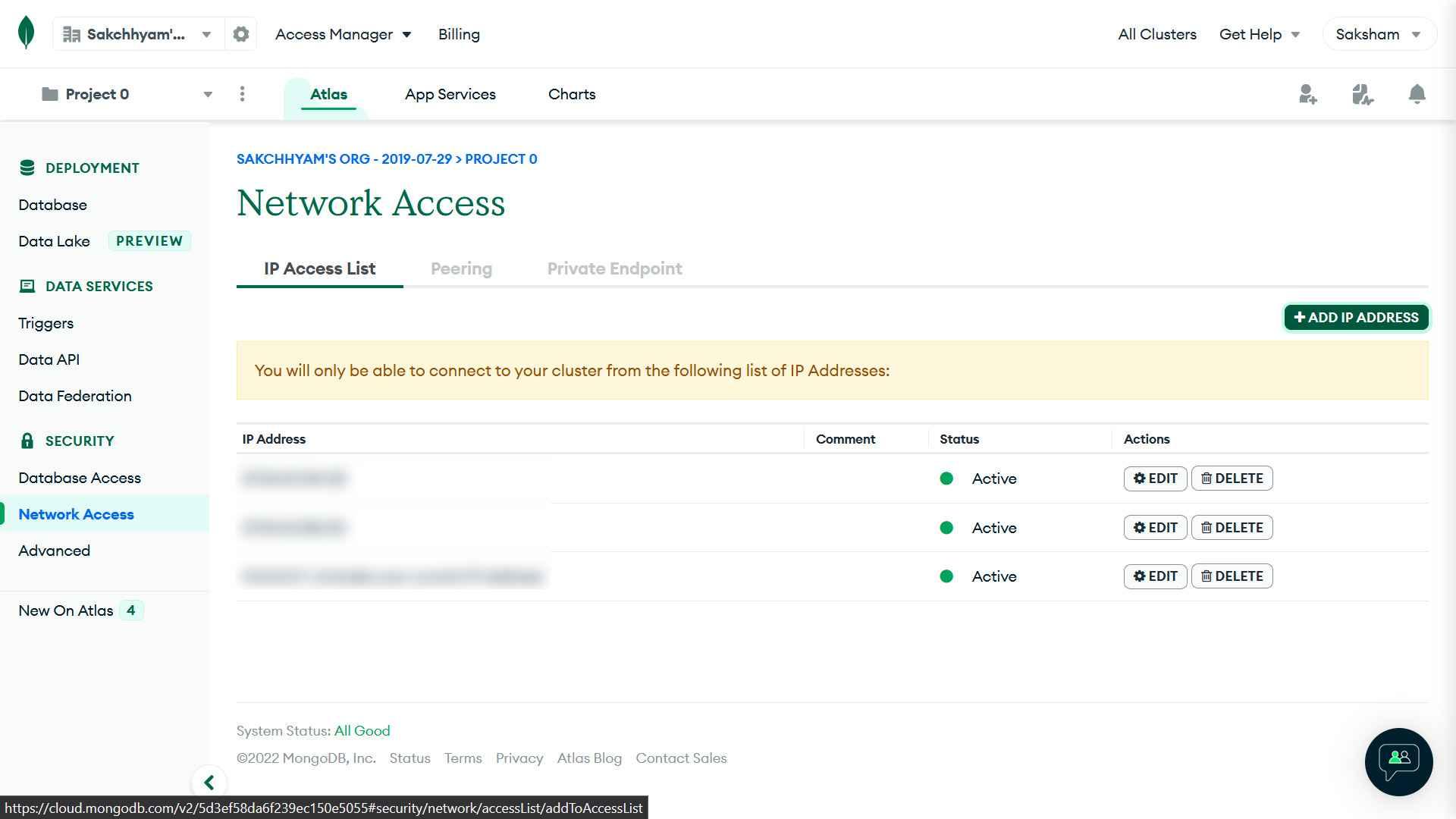
Task: Click the PROJECT 0 breadcrumb link
Action: [500, 159]
